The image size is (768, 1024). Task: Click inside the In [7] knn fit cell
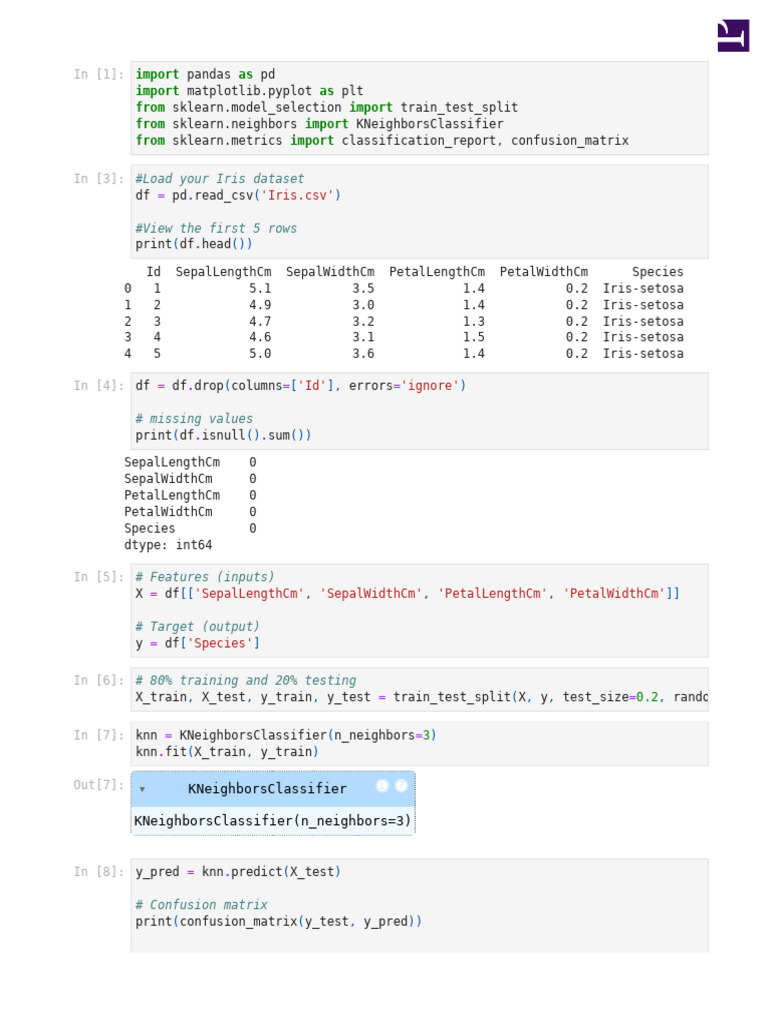419,744
